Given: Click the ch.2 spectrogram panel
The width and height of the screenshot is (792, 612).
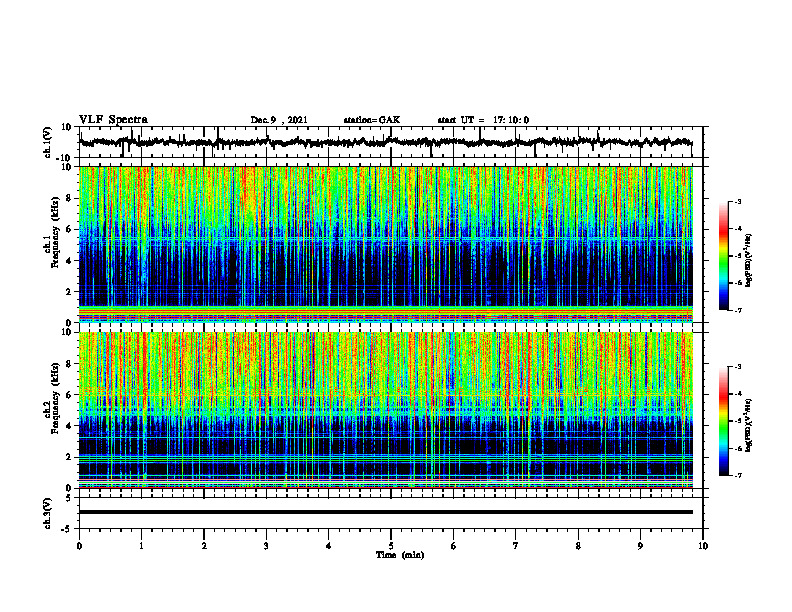Looking at the screenshot, I should click(385, 410).
